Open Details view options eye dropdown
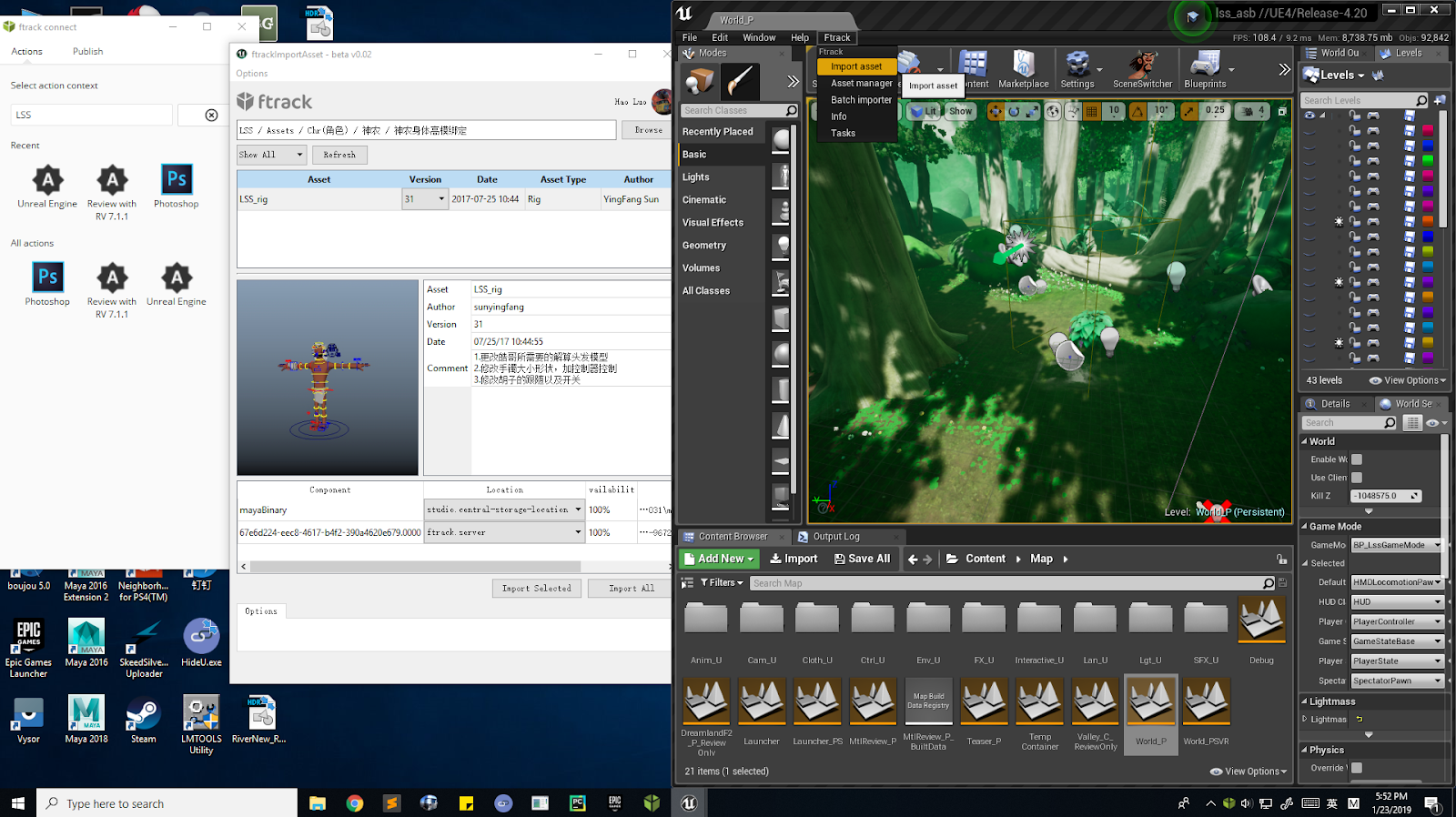The height and width of the screenshot is (817, 1456). 1437,423
